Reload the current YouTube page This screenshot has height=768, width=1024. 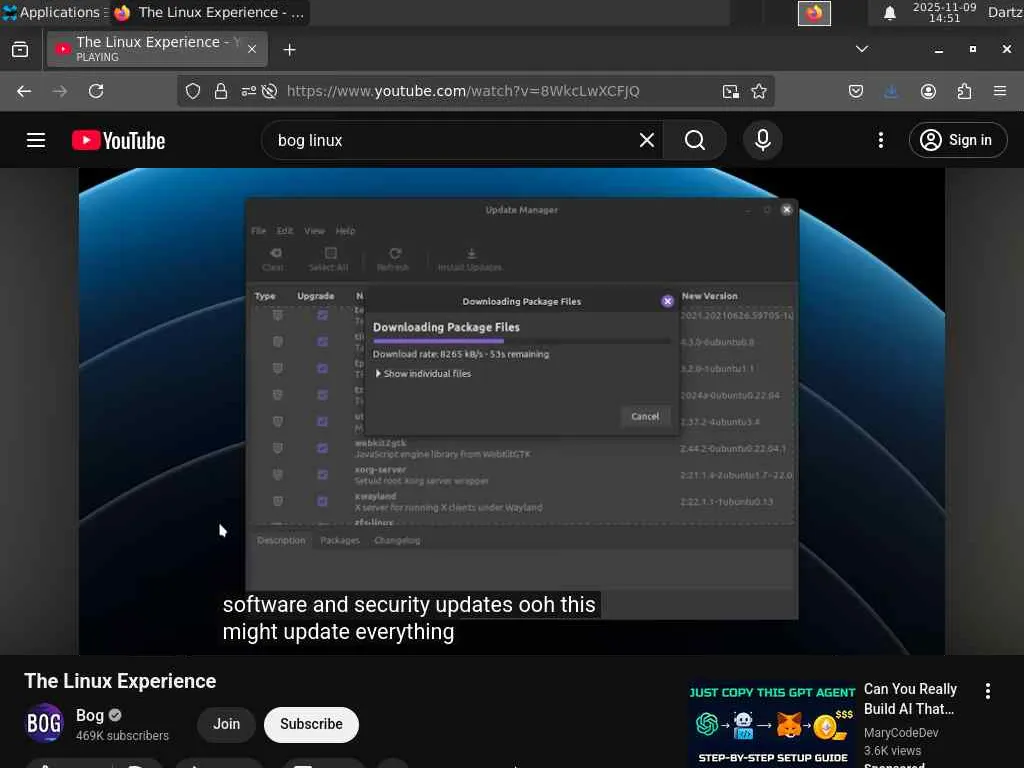point(96,91)
